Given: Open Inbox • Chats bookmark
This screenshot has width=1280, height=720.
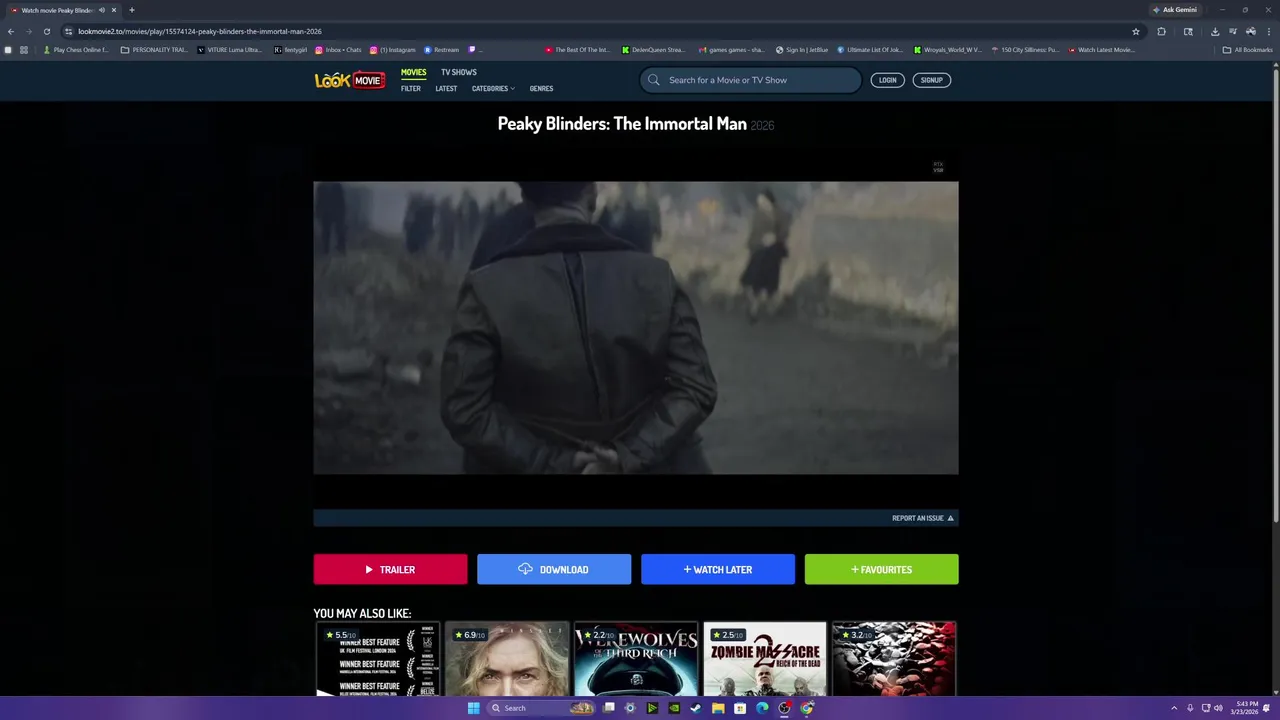Looking at the screenshot, I should tap(338, 50).
